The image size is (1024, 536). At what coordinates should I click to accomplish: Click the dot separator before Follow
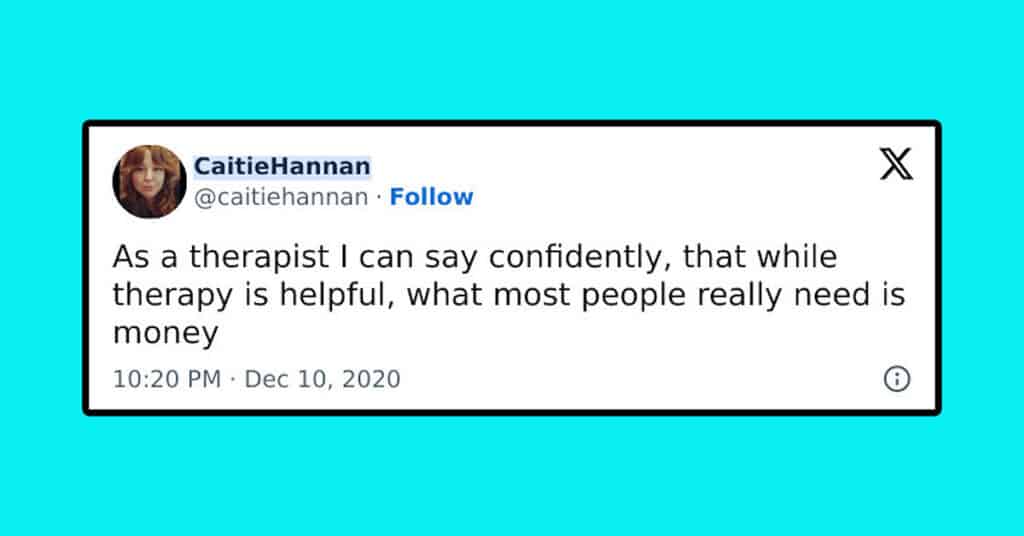(379, 197)
